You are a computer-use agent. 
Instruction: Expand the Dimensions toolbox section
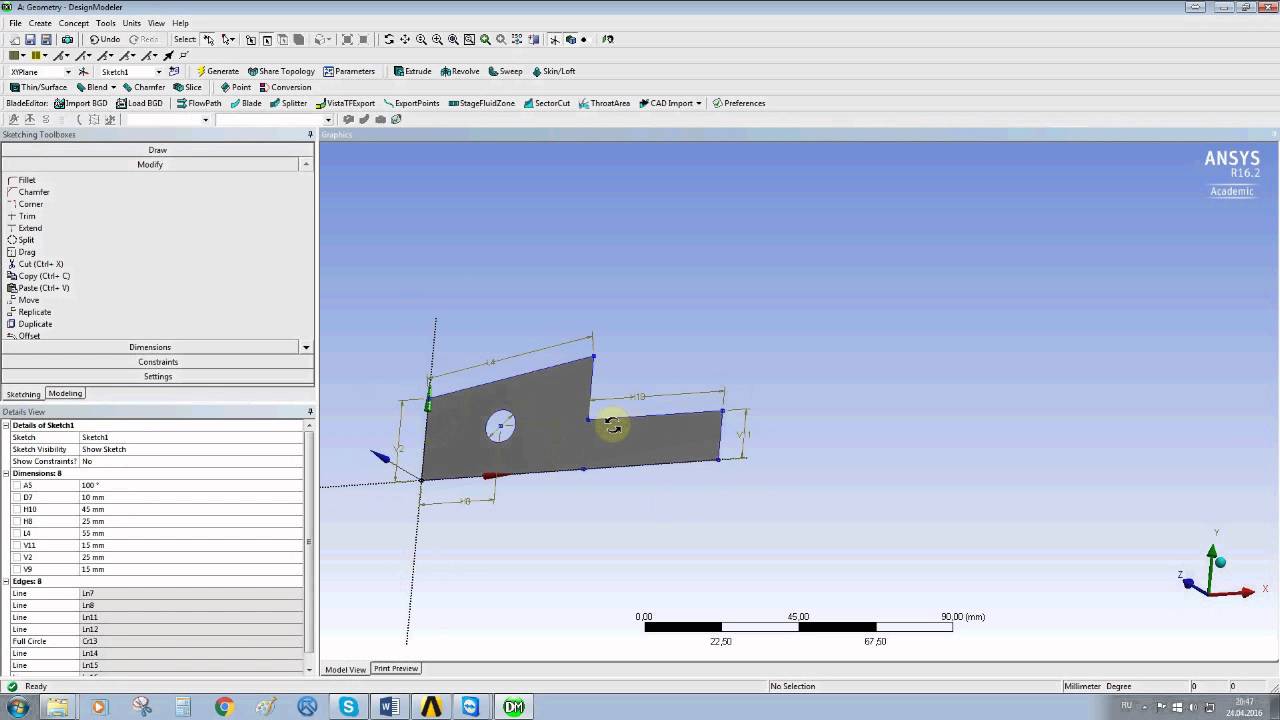[150, 347]
